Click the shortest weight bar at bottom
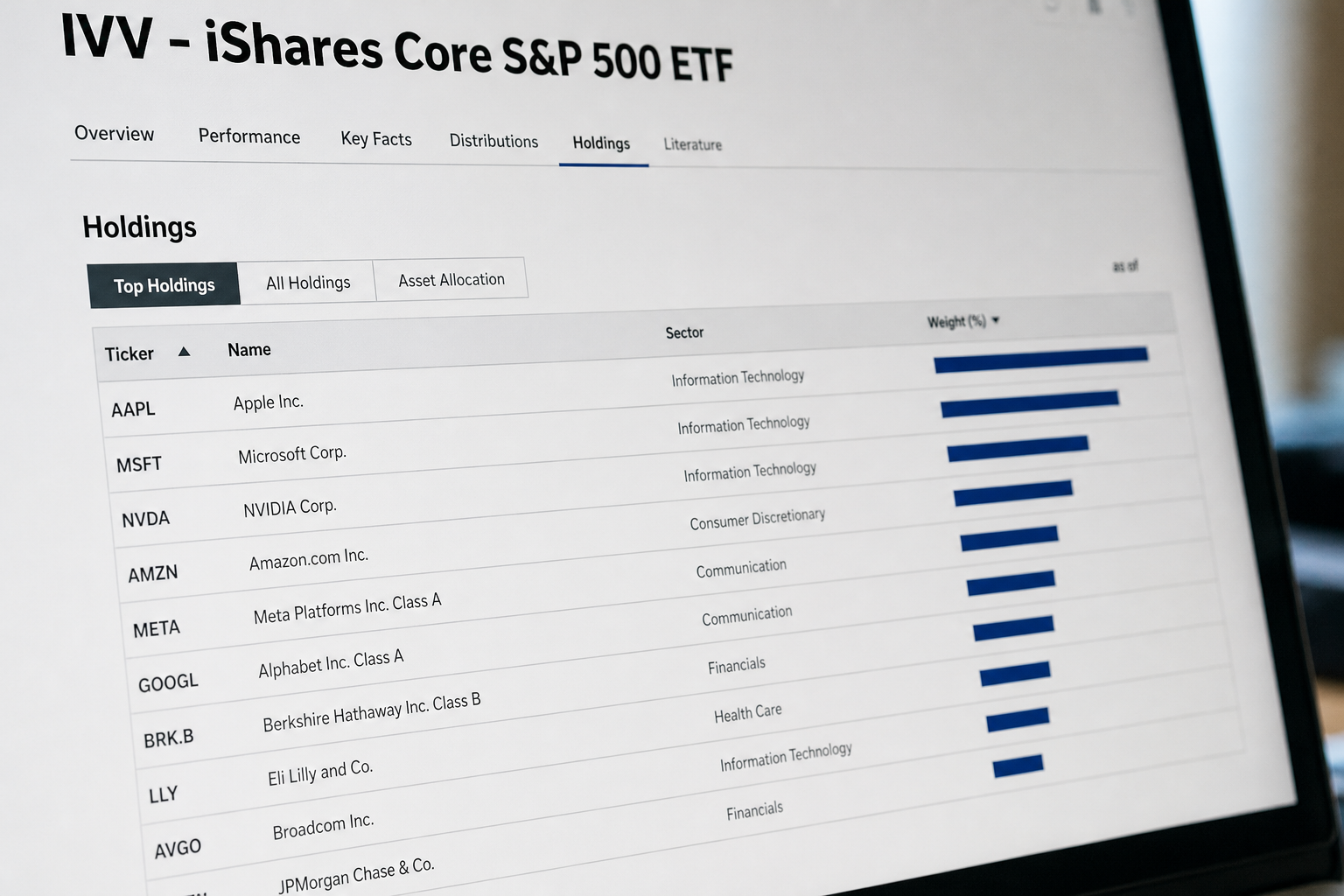This screenshot has height=896, width=1344. [1018, 766]
